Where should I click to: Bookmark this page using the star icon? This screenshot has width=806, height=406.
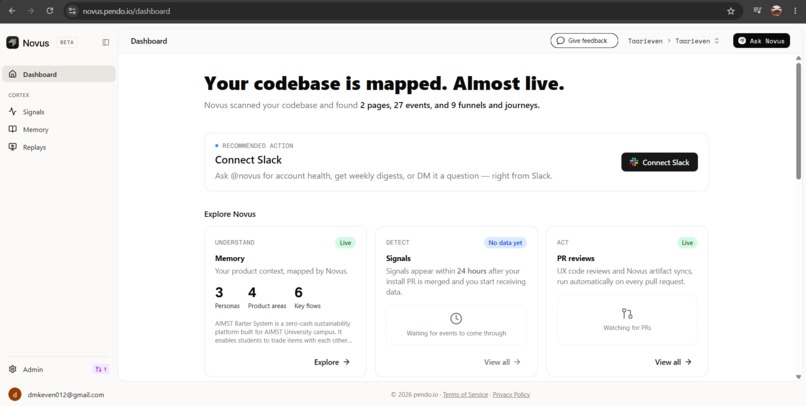730,11
